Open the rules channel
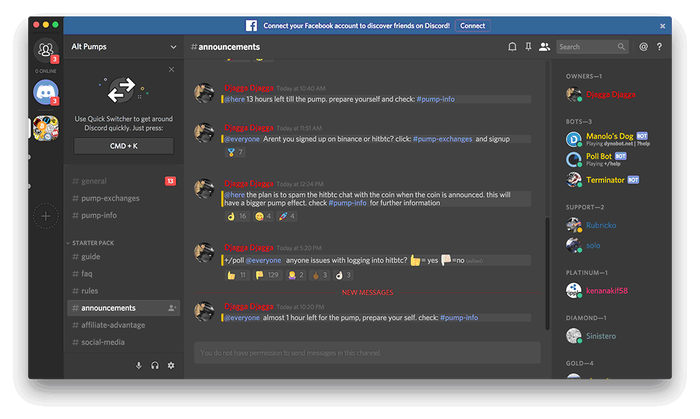This screenshot has width=700, height=419. [x=123, y=290]
